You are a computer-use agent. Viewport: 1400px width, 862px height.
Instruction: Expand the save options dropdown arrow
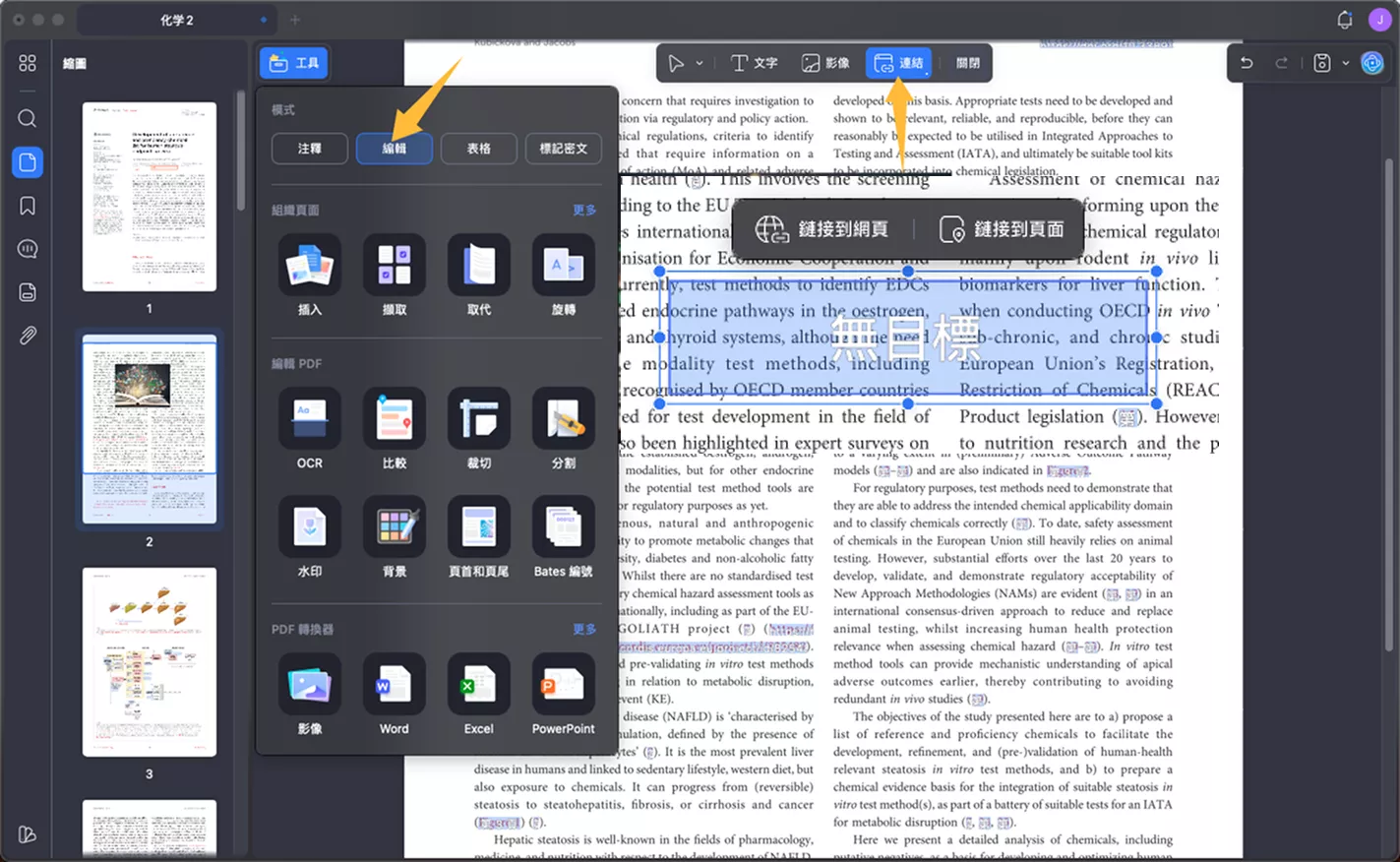(x=1346, y=63)
